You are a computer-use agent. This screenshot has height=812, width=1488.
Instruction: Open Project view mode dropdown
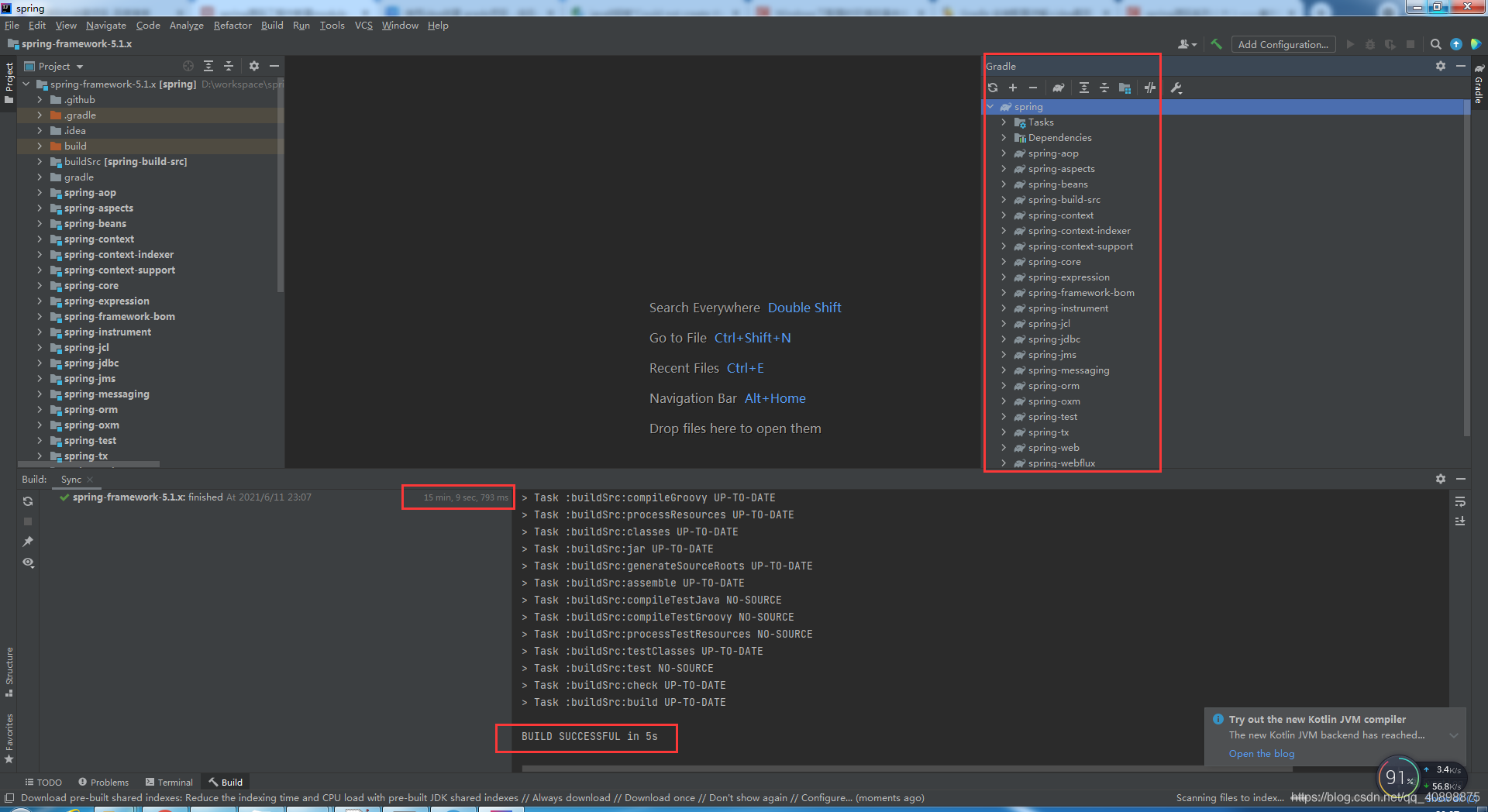pyautogui.click(x=53, y=66)
